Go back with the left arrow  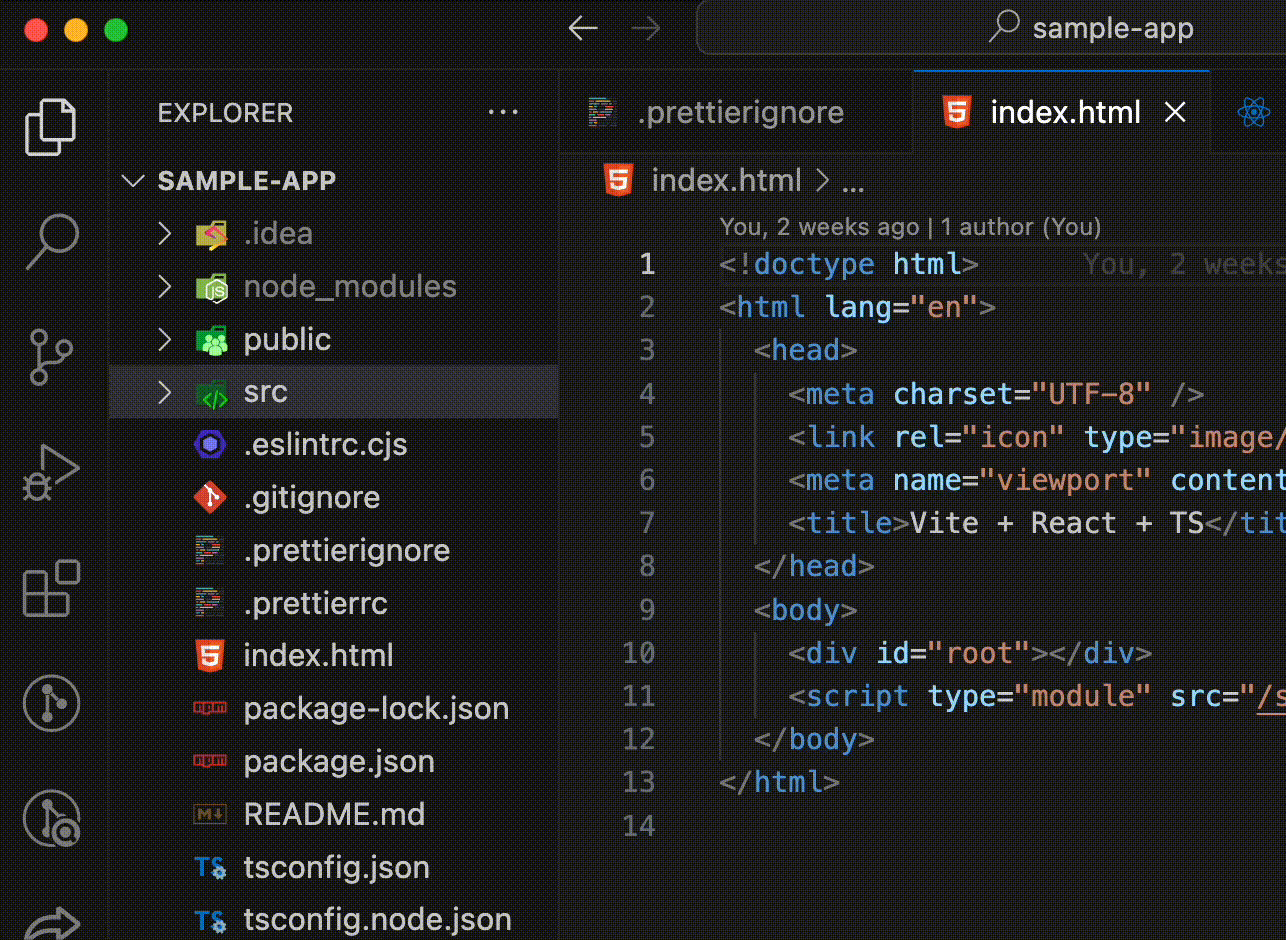click(x=583, y=28)
